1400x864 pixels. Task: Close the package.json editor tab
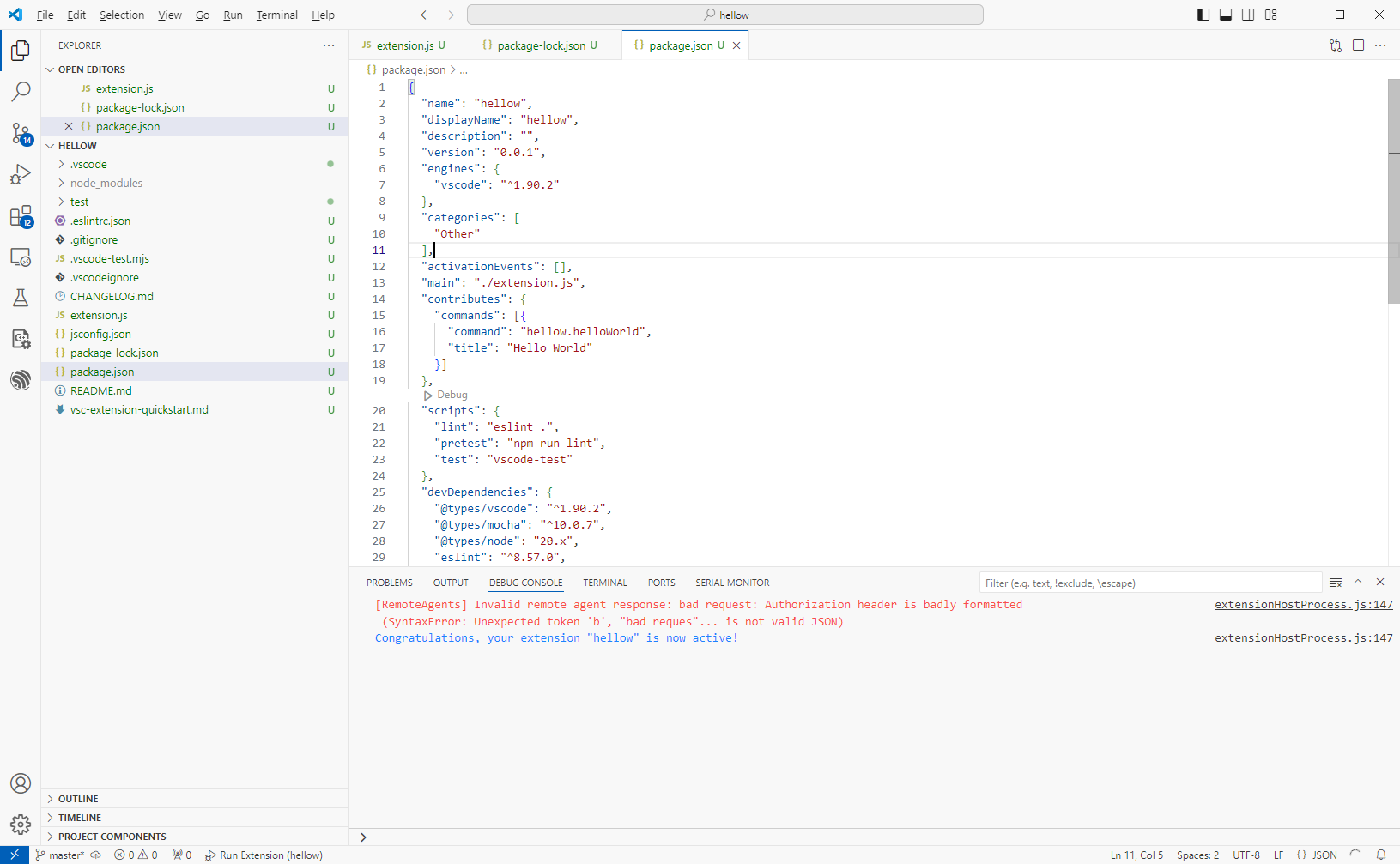[x=736, y=45]
